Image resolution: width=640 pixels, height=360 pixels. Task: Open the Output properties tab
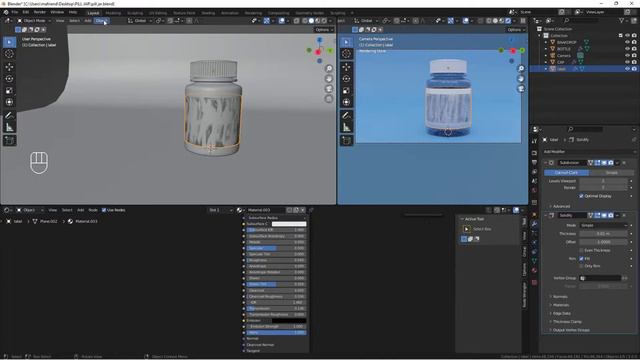point(534,162)
